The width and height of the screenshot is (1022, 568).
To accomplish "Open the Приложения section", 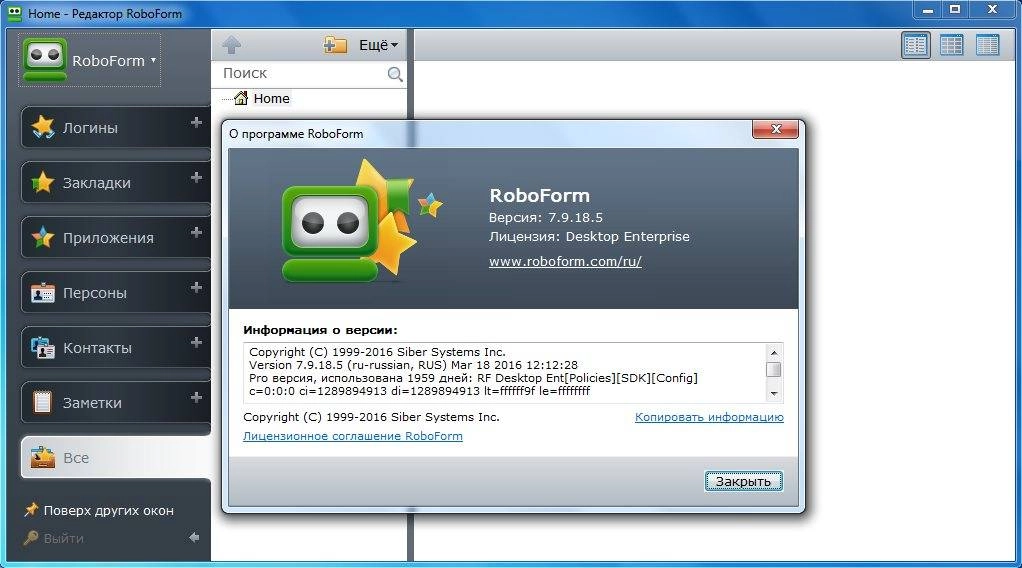I will click(x=116, y=237).
